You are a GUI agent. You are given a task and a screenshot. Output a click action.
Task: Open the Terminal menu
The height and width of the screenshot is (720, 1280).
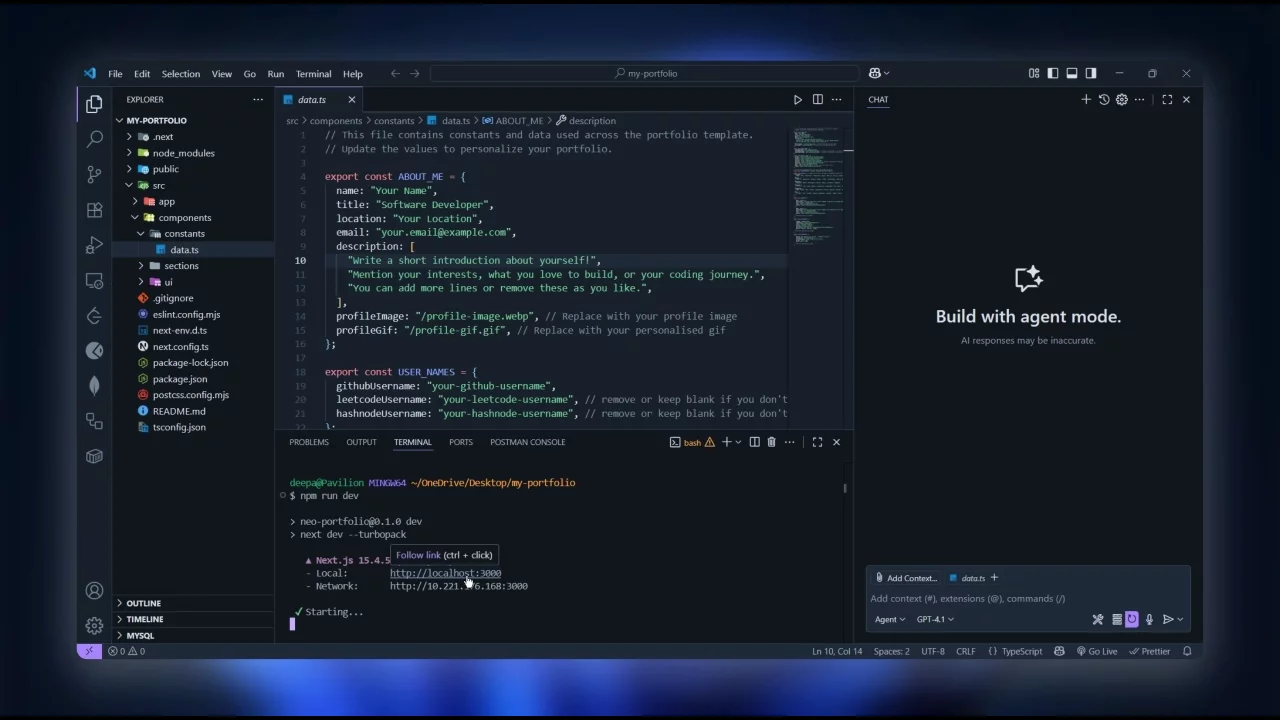[x=313, y=73]
